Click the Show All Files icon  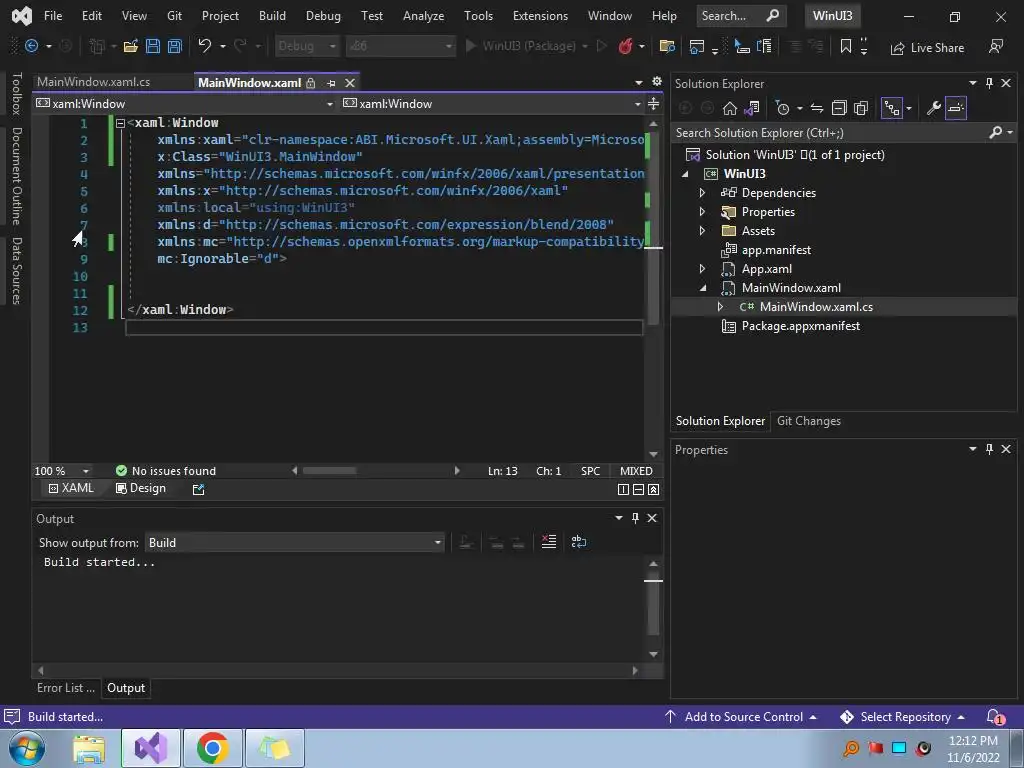click(x=861, y=108)
